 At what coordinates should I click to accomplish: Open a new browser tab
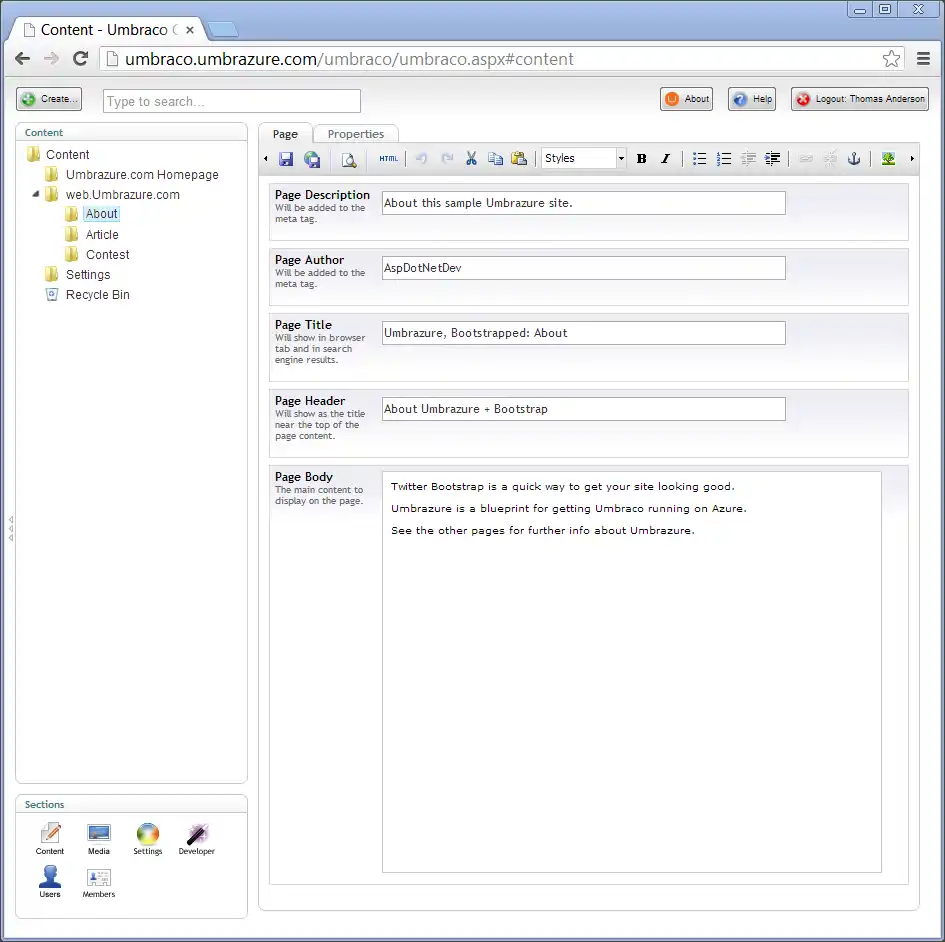click(223, 29)
